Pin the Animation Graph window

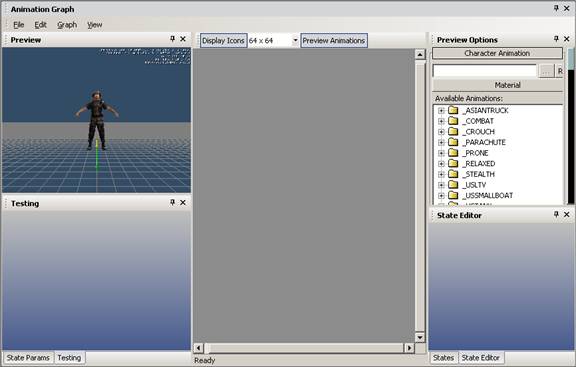pyautogui.click(x=556, y=8)
